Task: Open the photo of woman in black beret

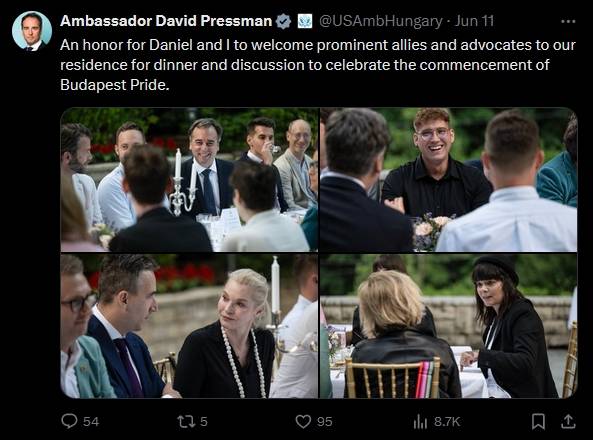Action: tap(449, 326)
